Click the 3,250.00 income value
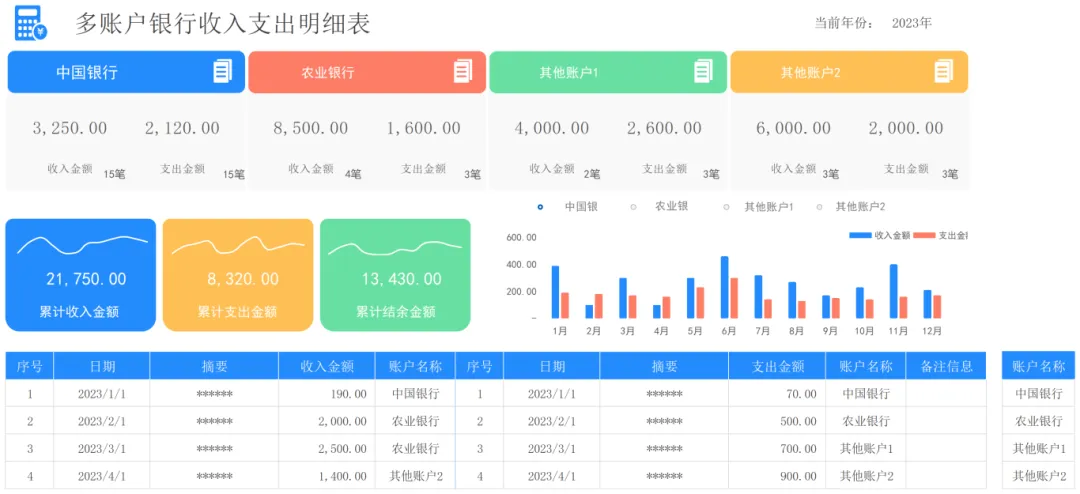The width and height of the screenshot is (1080, 494). coord(70,128)
